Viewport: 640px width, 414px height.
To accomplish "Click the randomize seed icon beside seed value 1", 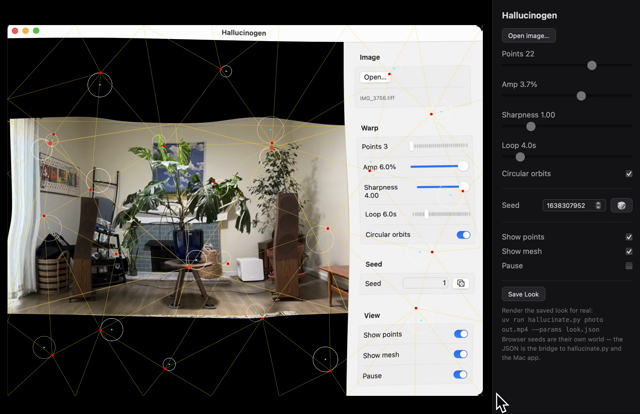I will click(461, 283).
